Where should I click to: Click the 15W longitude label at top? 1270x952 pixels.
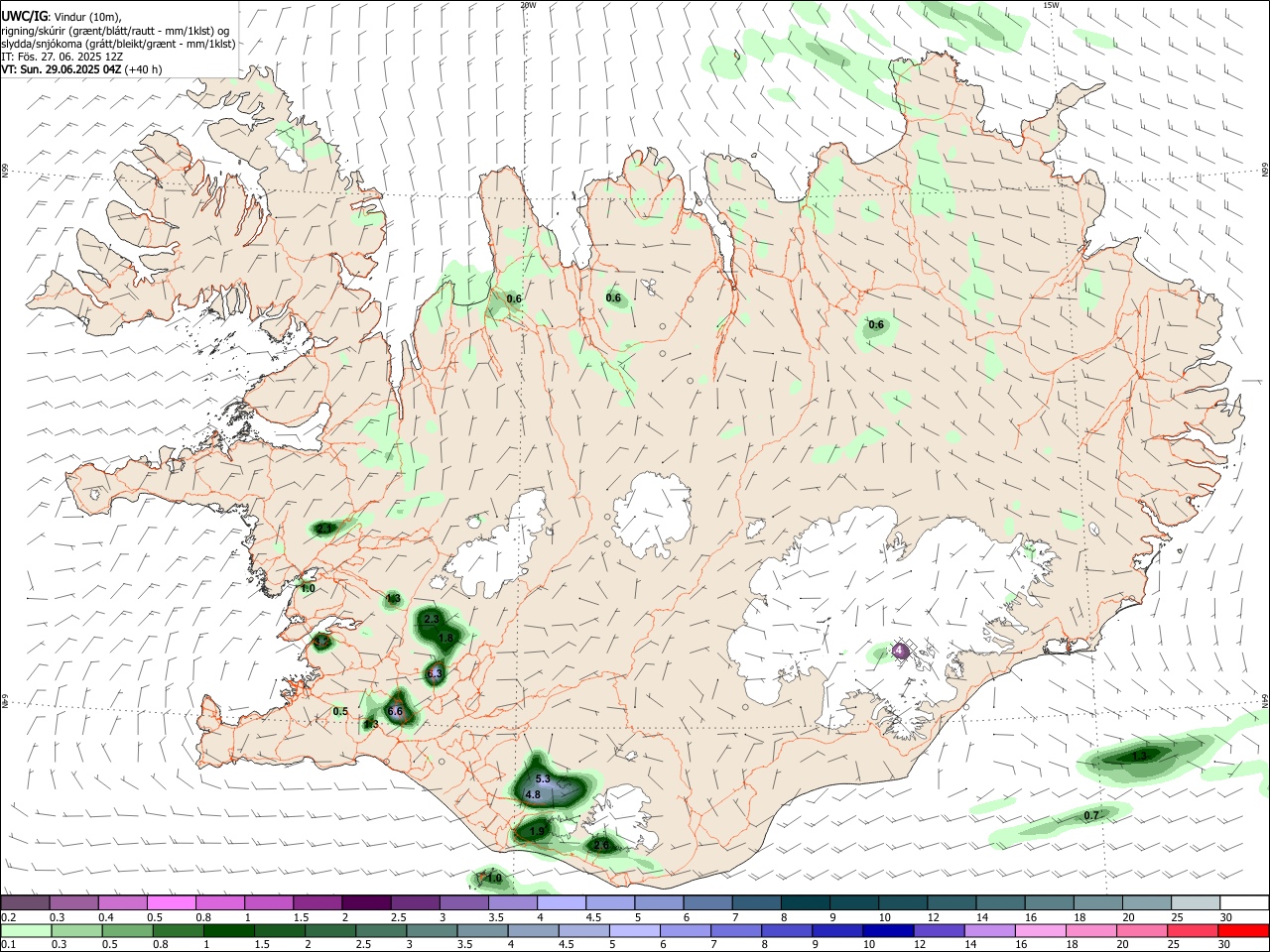click(1051, 5)
